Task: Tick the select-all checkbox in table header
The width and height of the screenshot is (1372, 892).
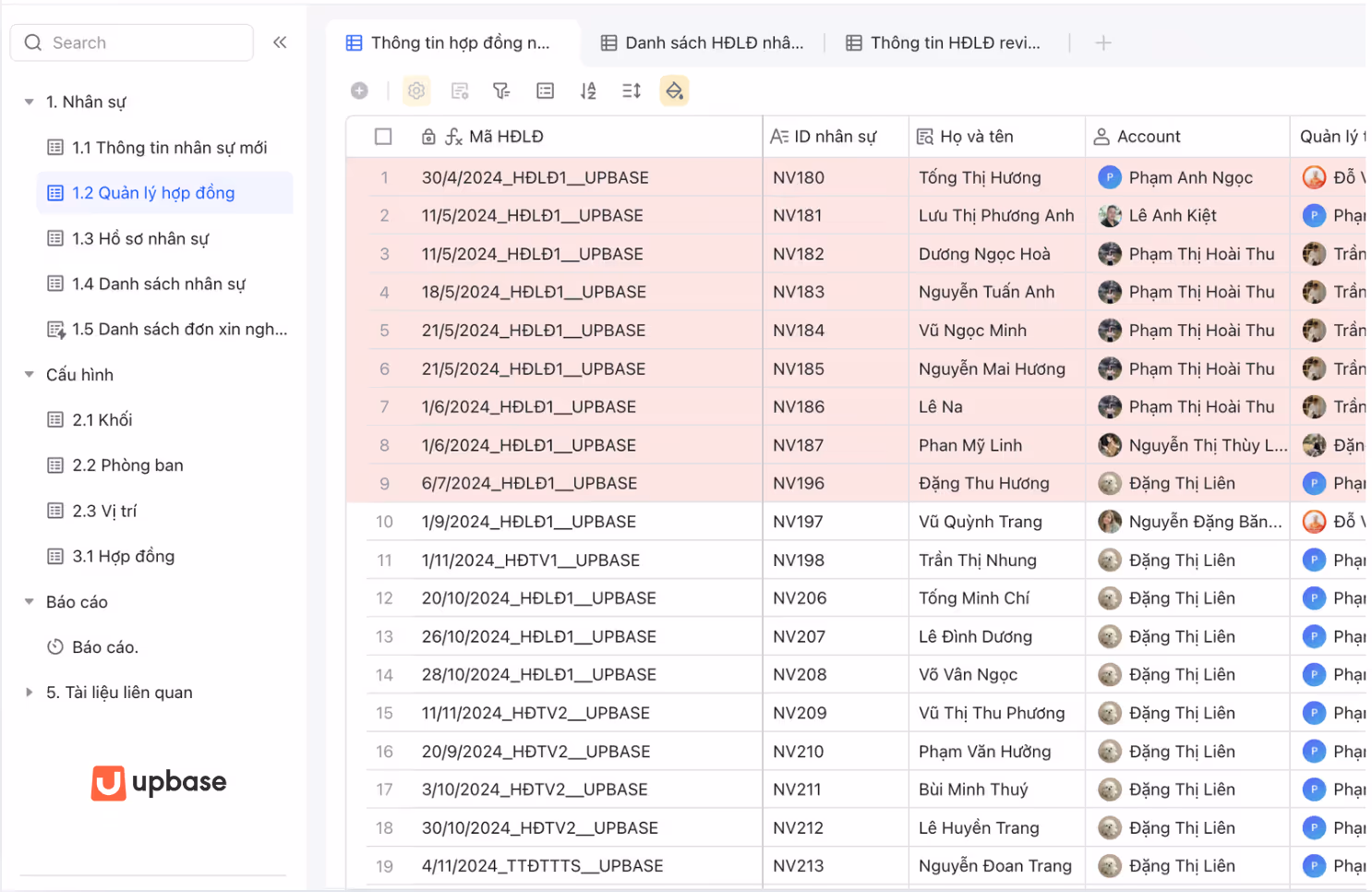Action: click(x=383, y=137)
